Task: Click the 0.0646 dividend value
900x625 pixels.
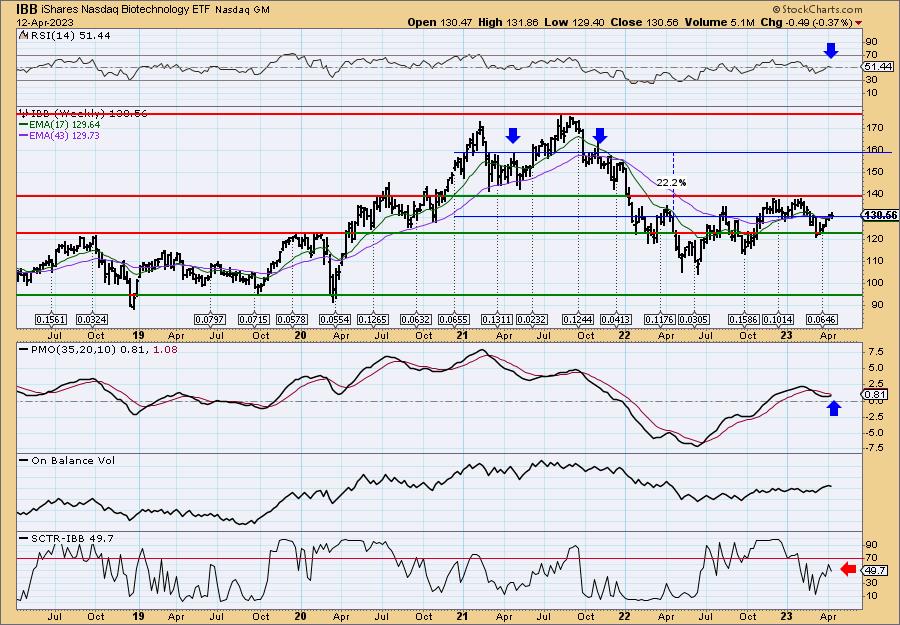Action: 822,319
